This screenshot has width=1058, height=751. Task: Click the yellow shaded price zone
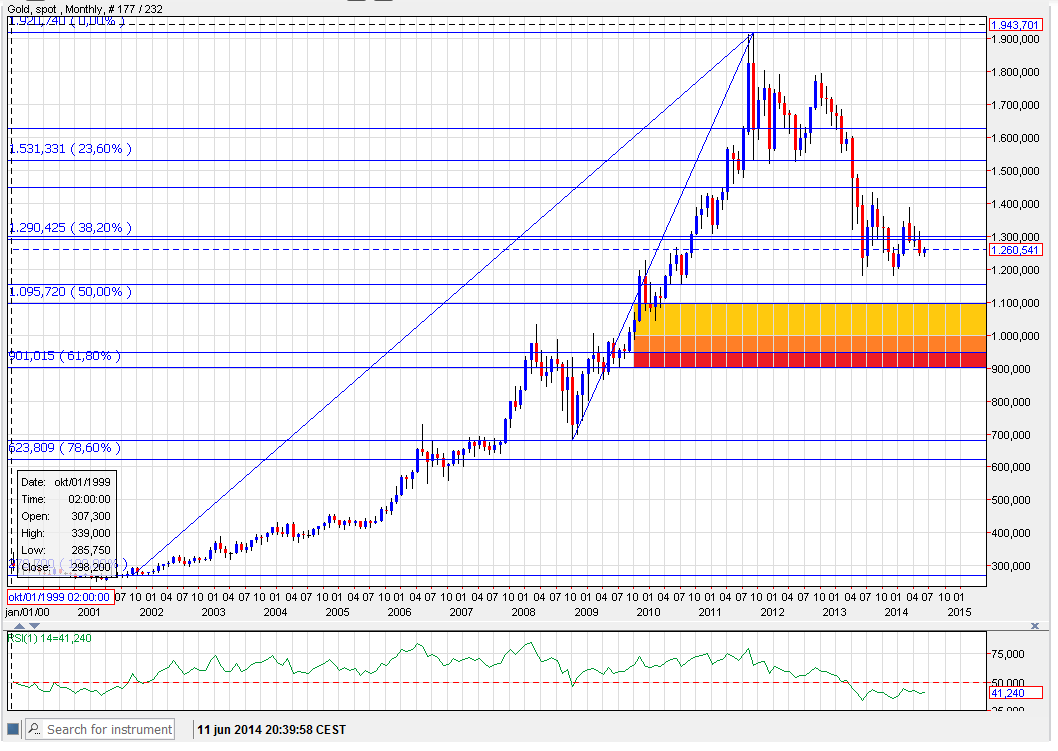[810, 319]
